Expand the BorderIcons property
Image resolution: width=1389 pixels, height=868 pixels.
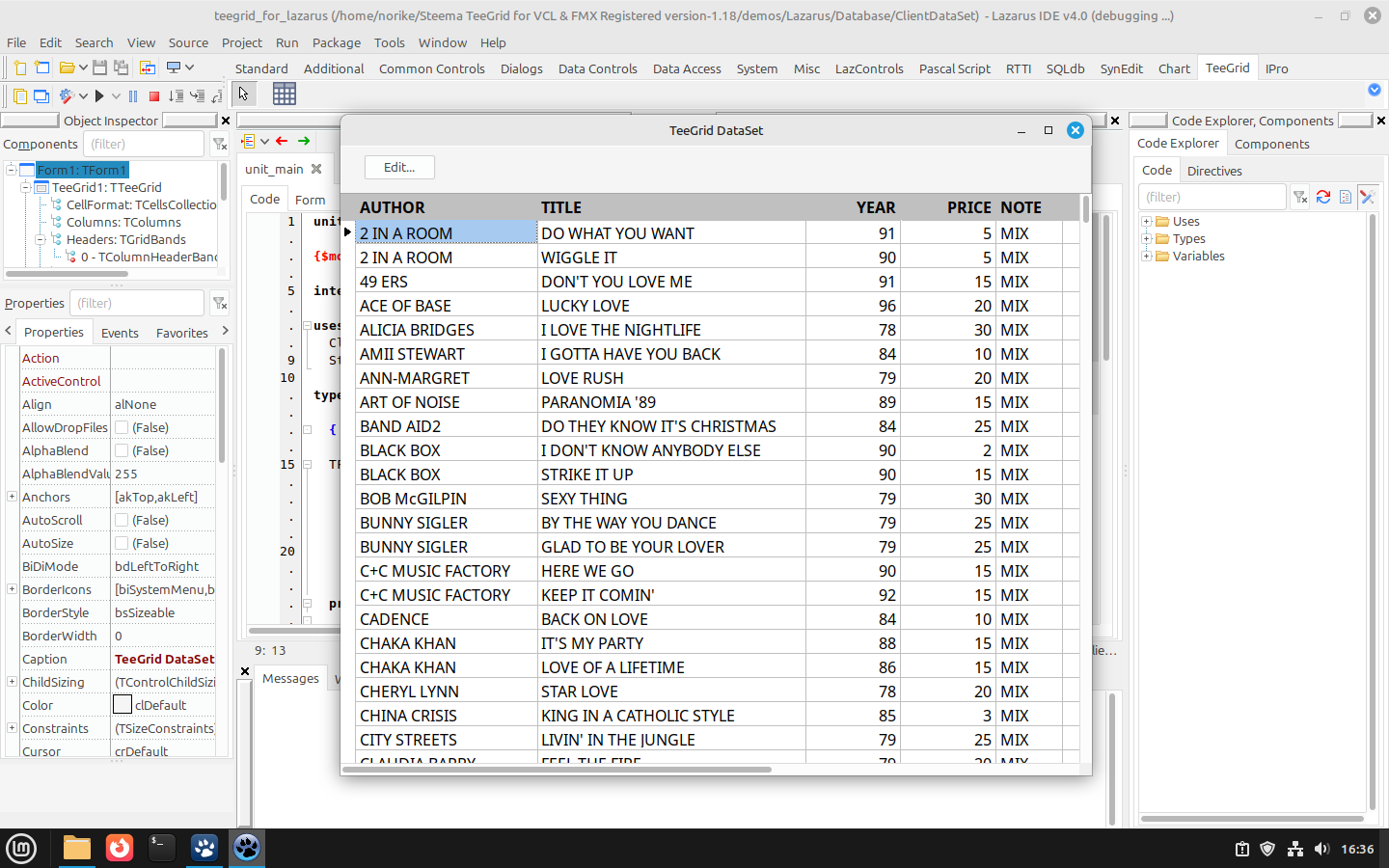tap(12, 589)
